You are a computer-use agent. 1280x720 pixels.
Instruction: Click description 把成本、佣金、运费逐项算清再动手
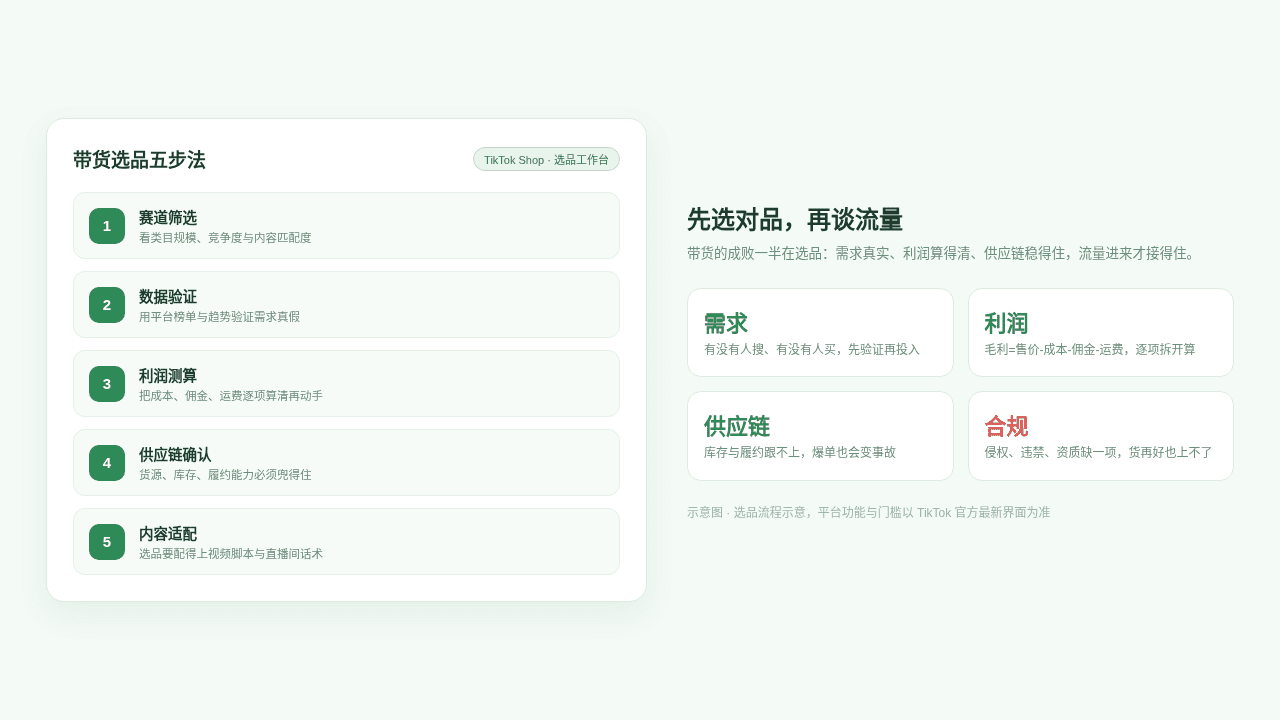pyautogui.click(x=231, y=396)
